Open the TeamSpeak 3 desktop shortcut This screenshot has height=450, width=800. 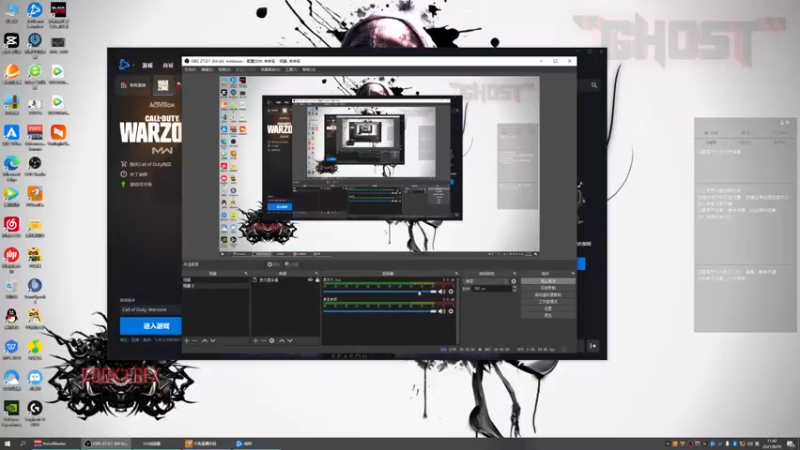pyautogui.click(x=35, y=291)
